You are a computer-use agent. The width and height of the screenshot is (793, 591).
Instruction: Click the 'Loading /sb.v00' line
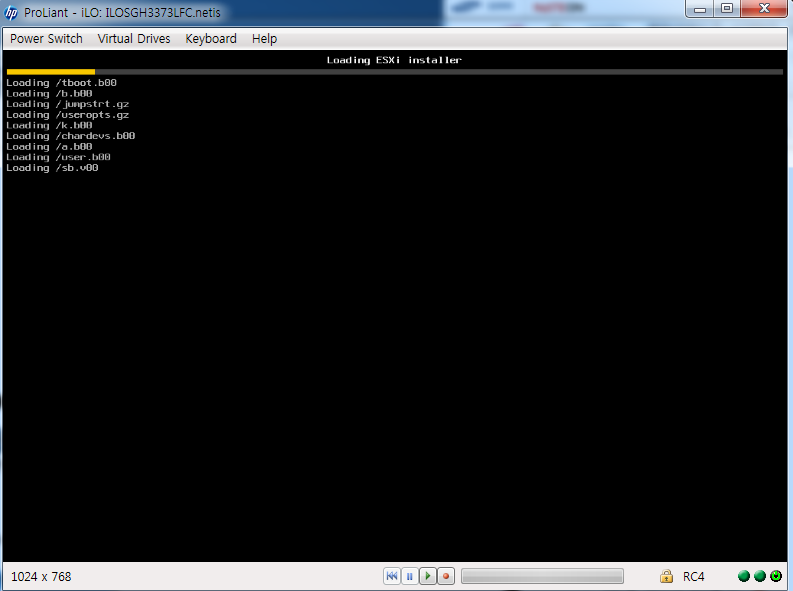click(52, 168)
